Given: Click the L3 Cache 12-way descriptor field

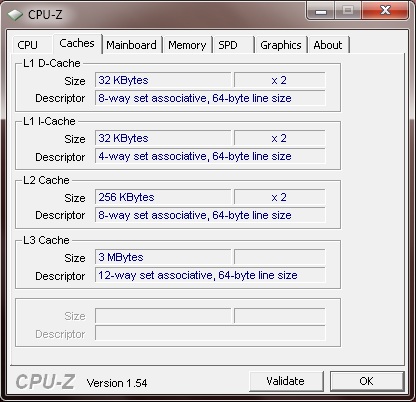Looking at the screenshot, I should pos(210,275).
